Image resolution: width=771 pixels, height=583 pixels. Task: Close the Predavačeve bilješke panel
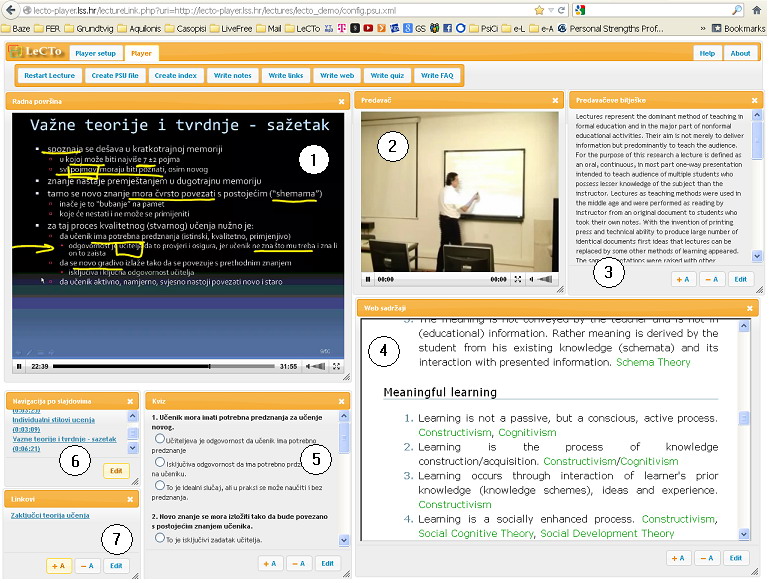point(754,100)
